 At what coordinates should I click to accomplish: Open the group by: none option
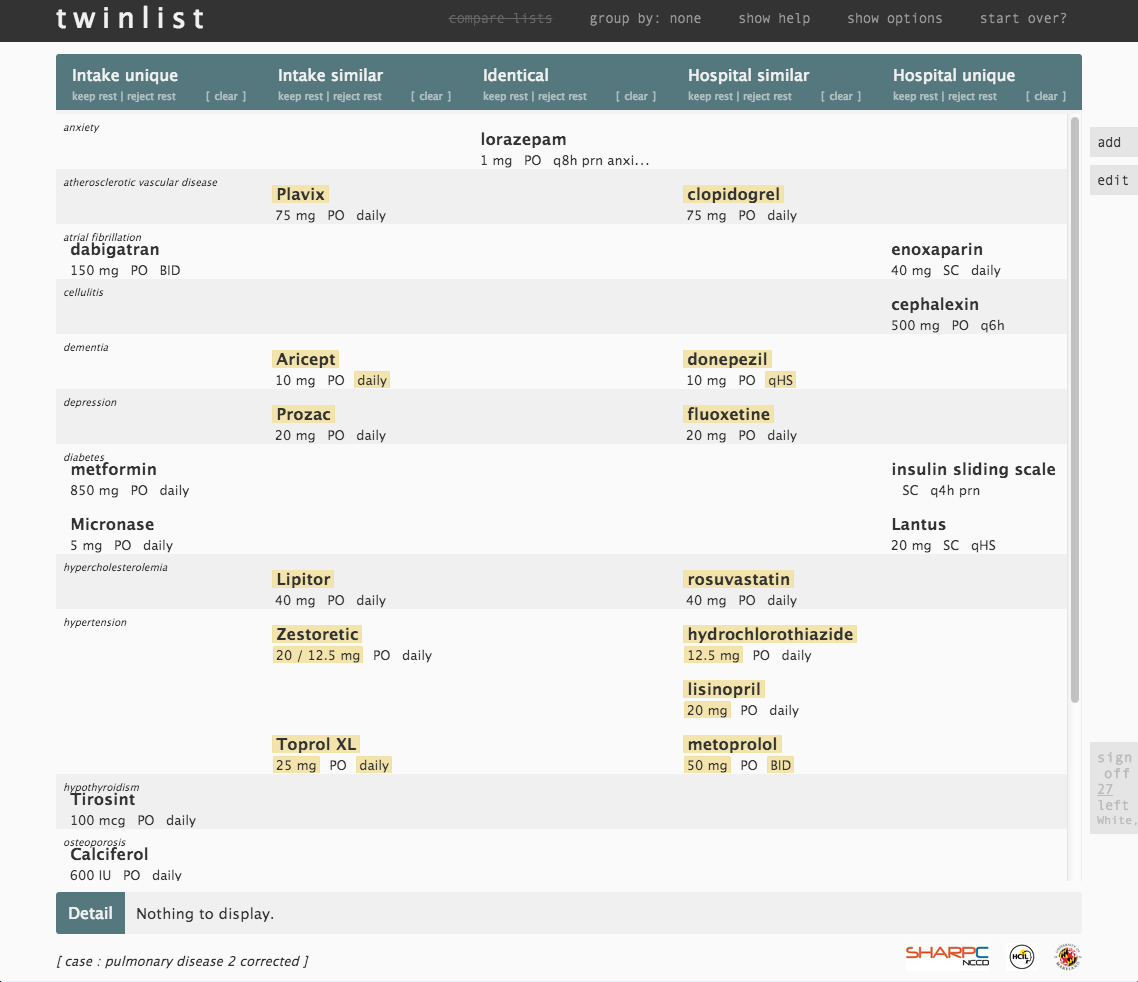(x=645, y=18)
